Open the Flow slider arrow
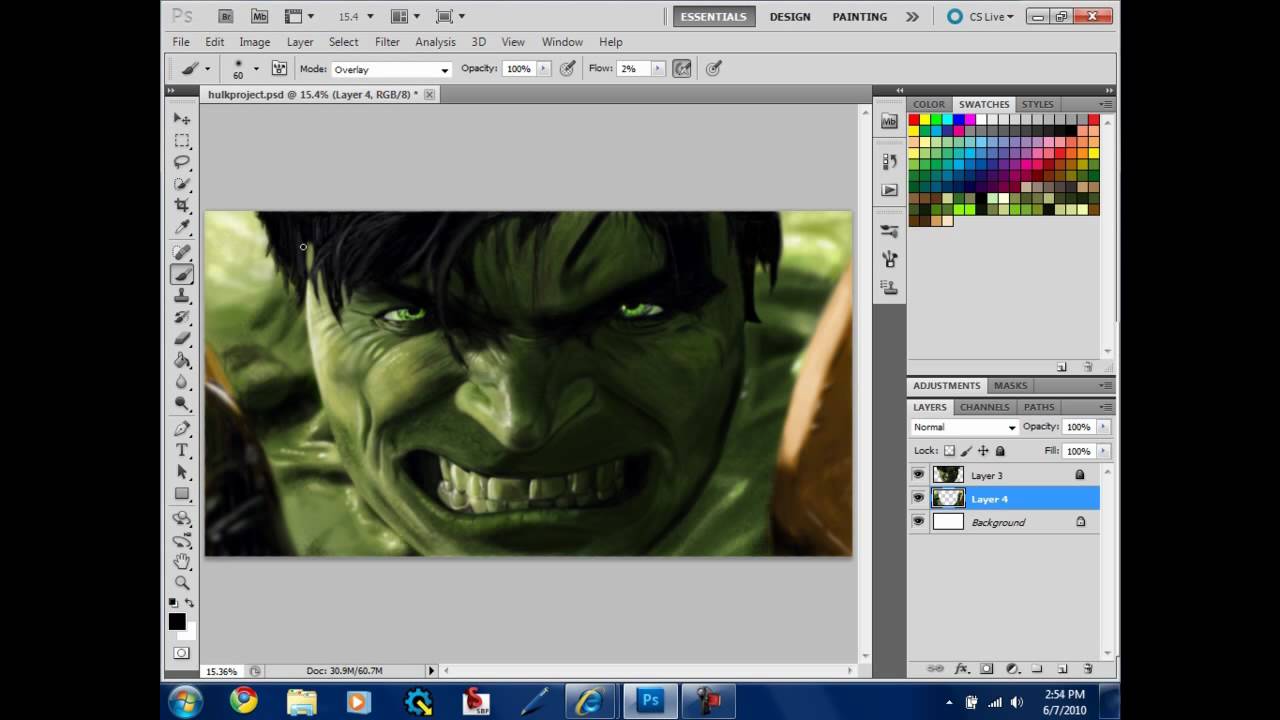Image resolution: width=1280 pixels, height=720 pixels. click(658, 69)
